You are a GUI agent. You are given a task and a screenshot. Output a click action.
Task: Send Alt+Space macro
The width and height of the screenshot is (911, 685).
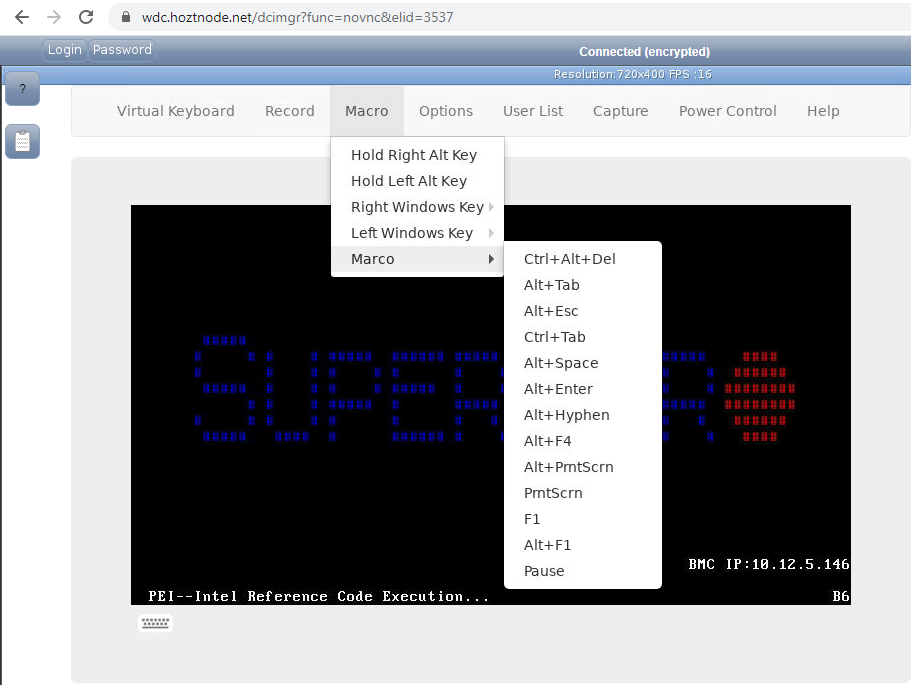click(x=583, y=363)
